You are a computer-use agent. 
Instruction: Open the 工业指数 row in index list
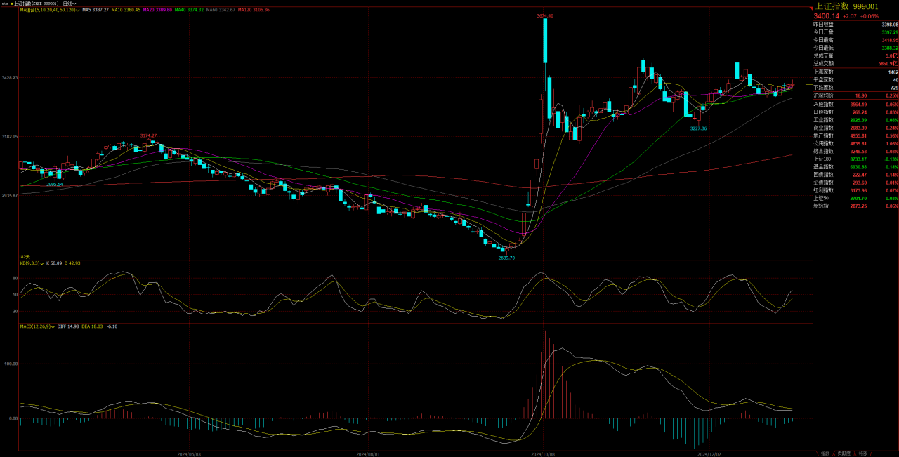[x=854, y=120]
